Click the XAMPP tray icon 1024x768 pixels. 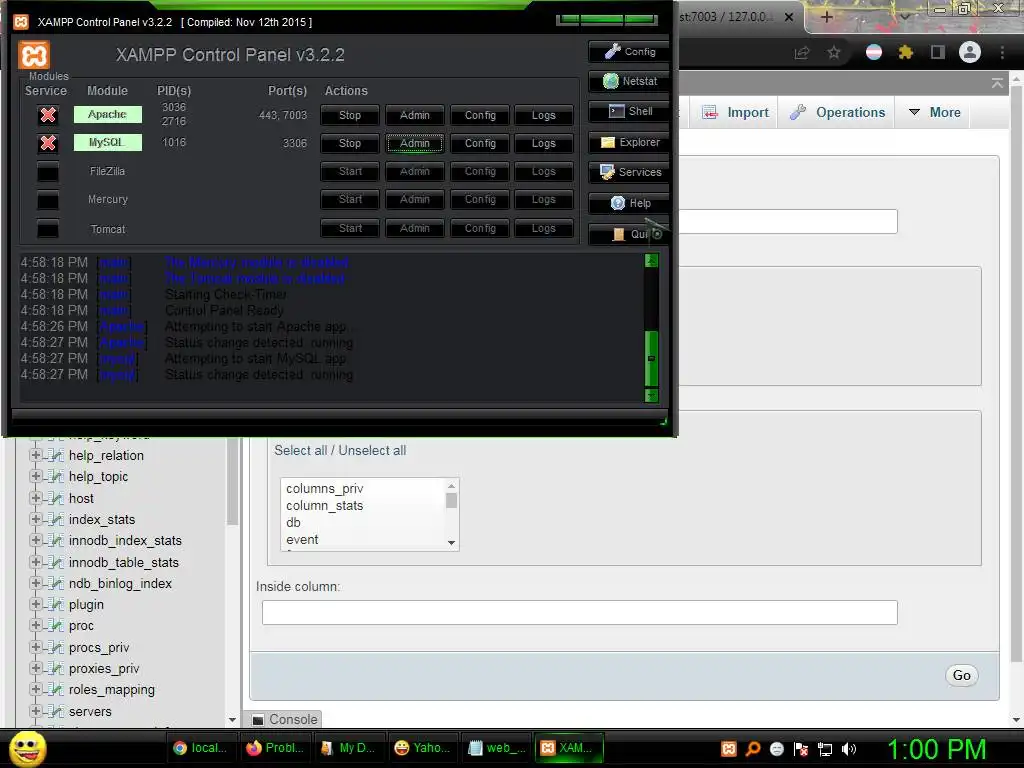729,749
